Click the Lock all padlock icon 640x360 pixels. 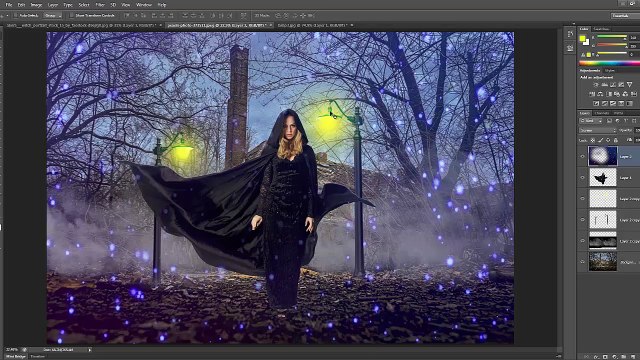[x=616, y=140]
